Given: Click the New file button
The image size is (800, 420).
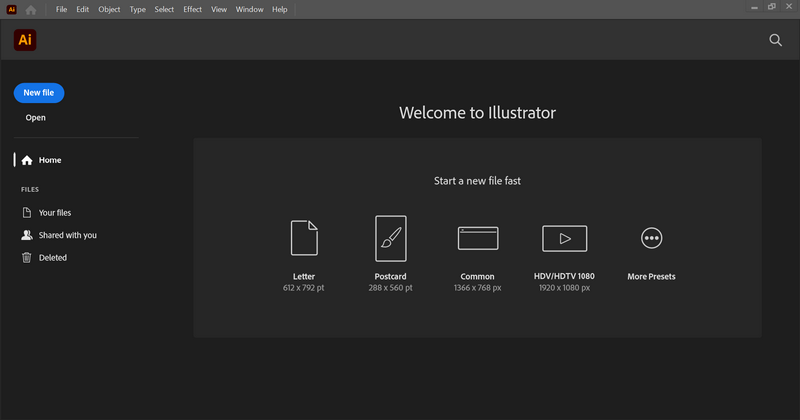Looking at the screenshot, I should [x=39, y=92].
